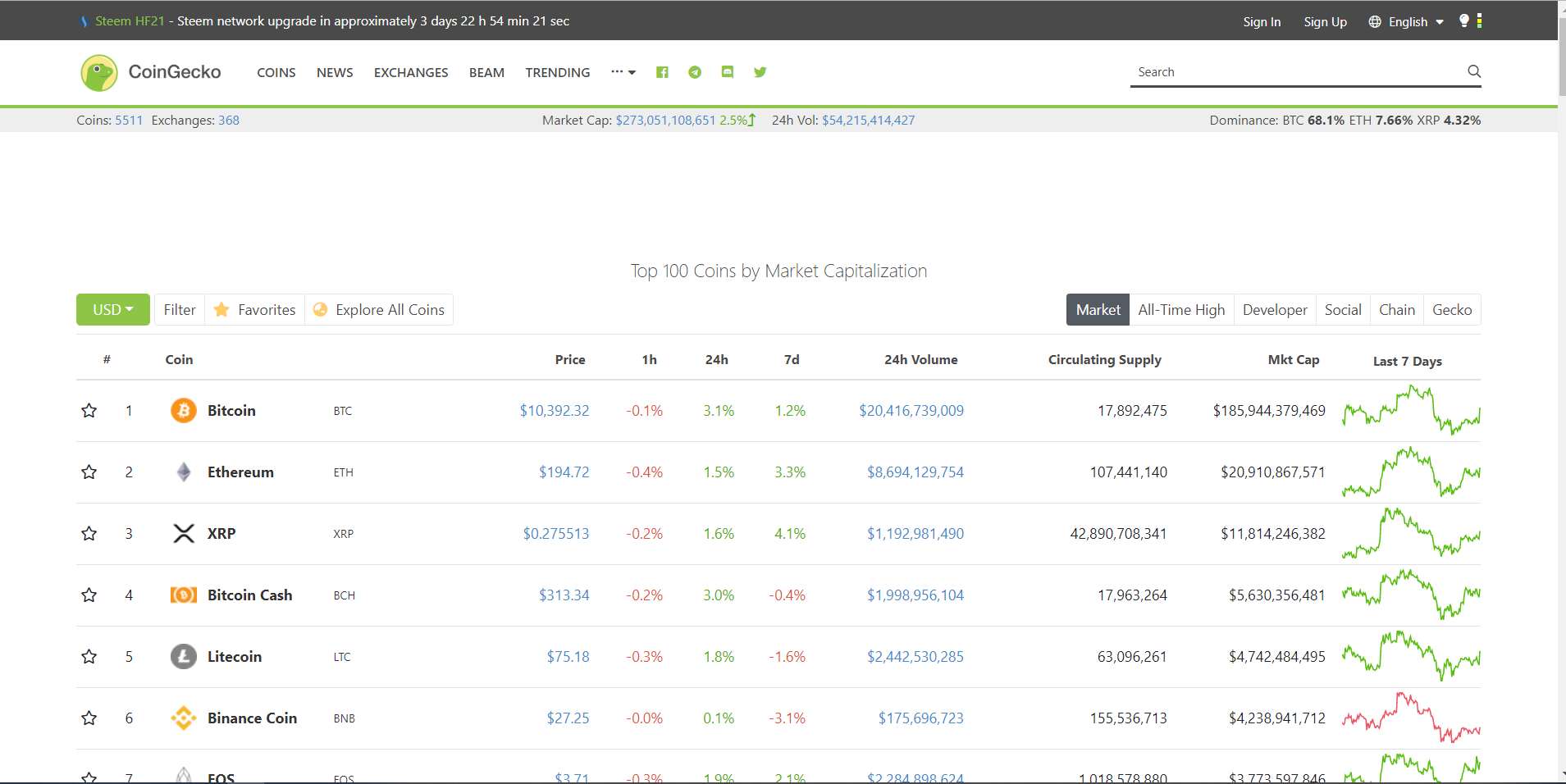This screenshot has width=1566, height=784.
Task: Sort by Mkt Cap header
Action: [1294, 360]
